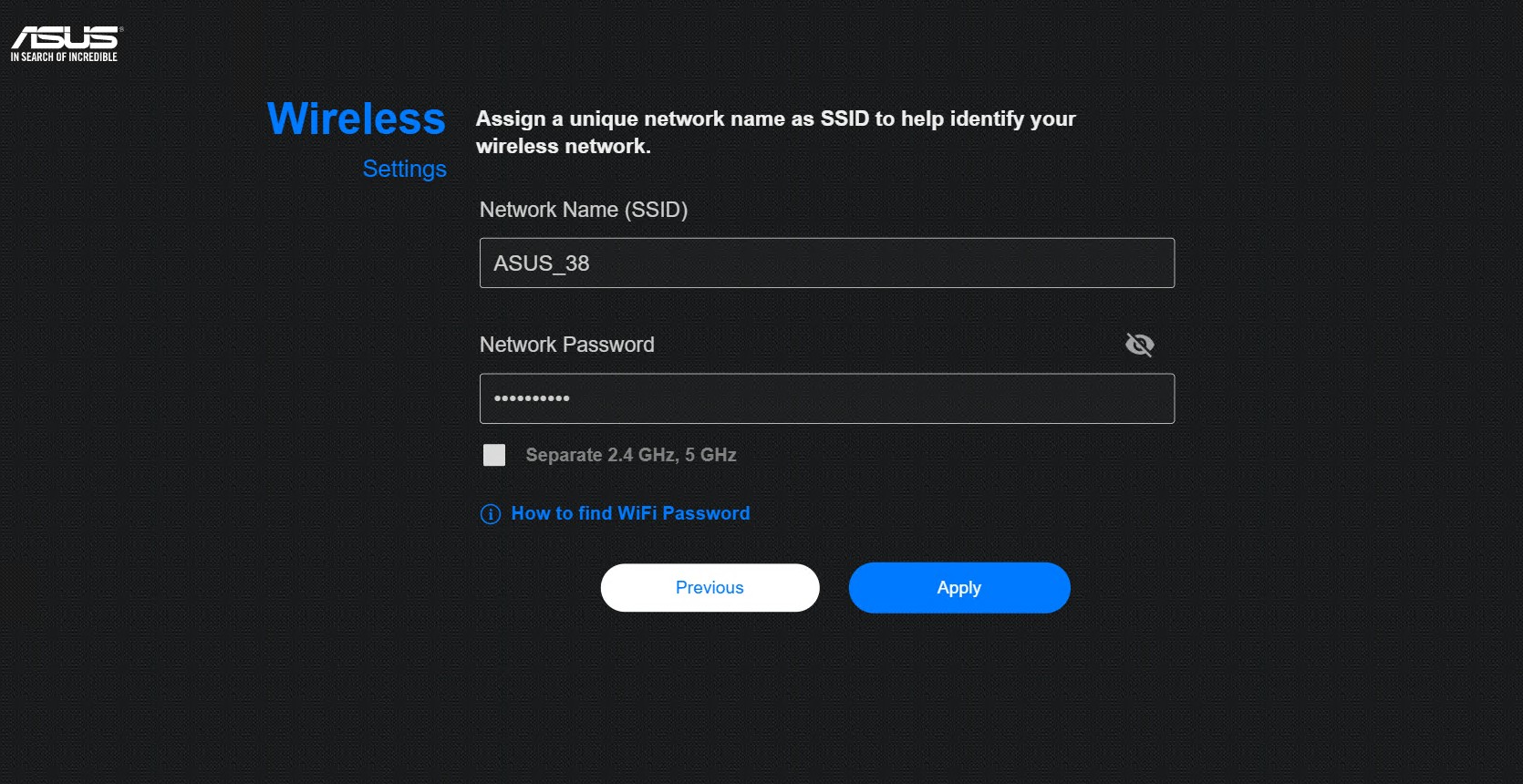Apply the wireless settings

[x=958, y=588]
